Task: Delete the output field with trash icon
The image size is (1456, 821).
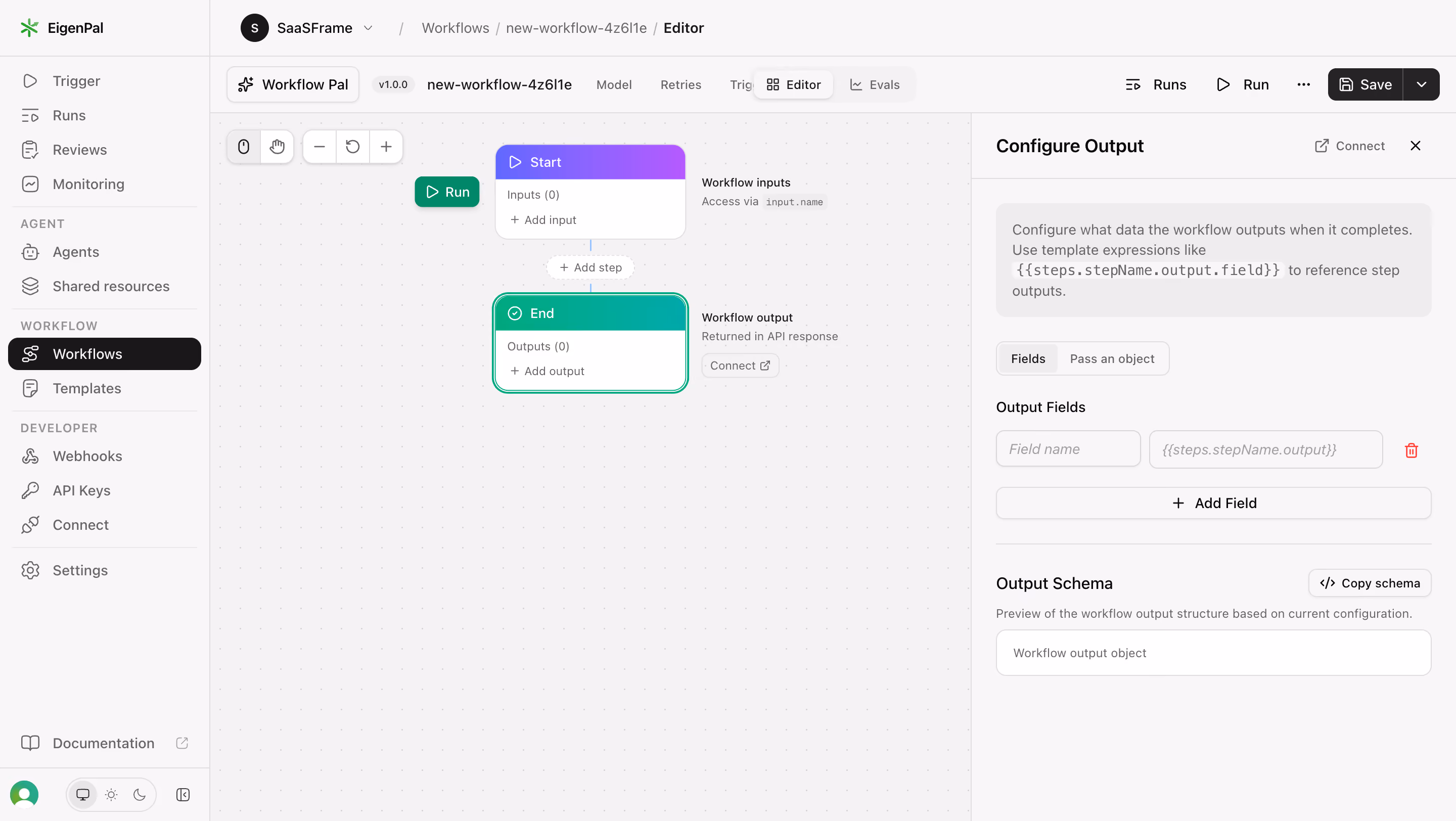Action: pyautogui.click(x=1411, y=450)
